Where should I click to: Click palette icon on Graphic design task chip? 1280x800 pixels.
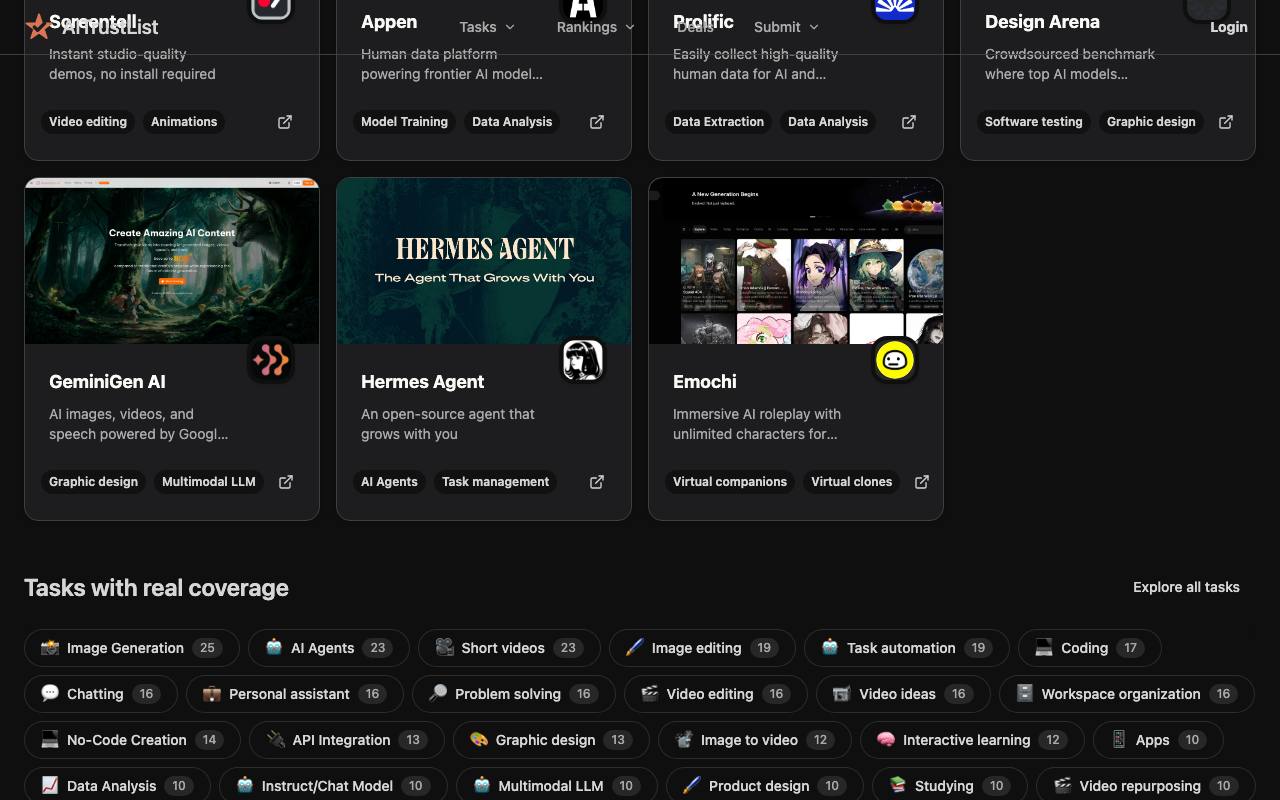[479, 740]
